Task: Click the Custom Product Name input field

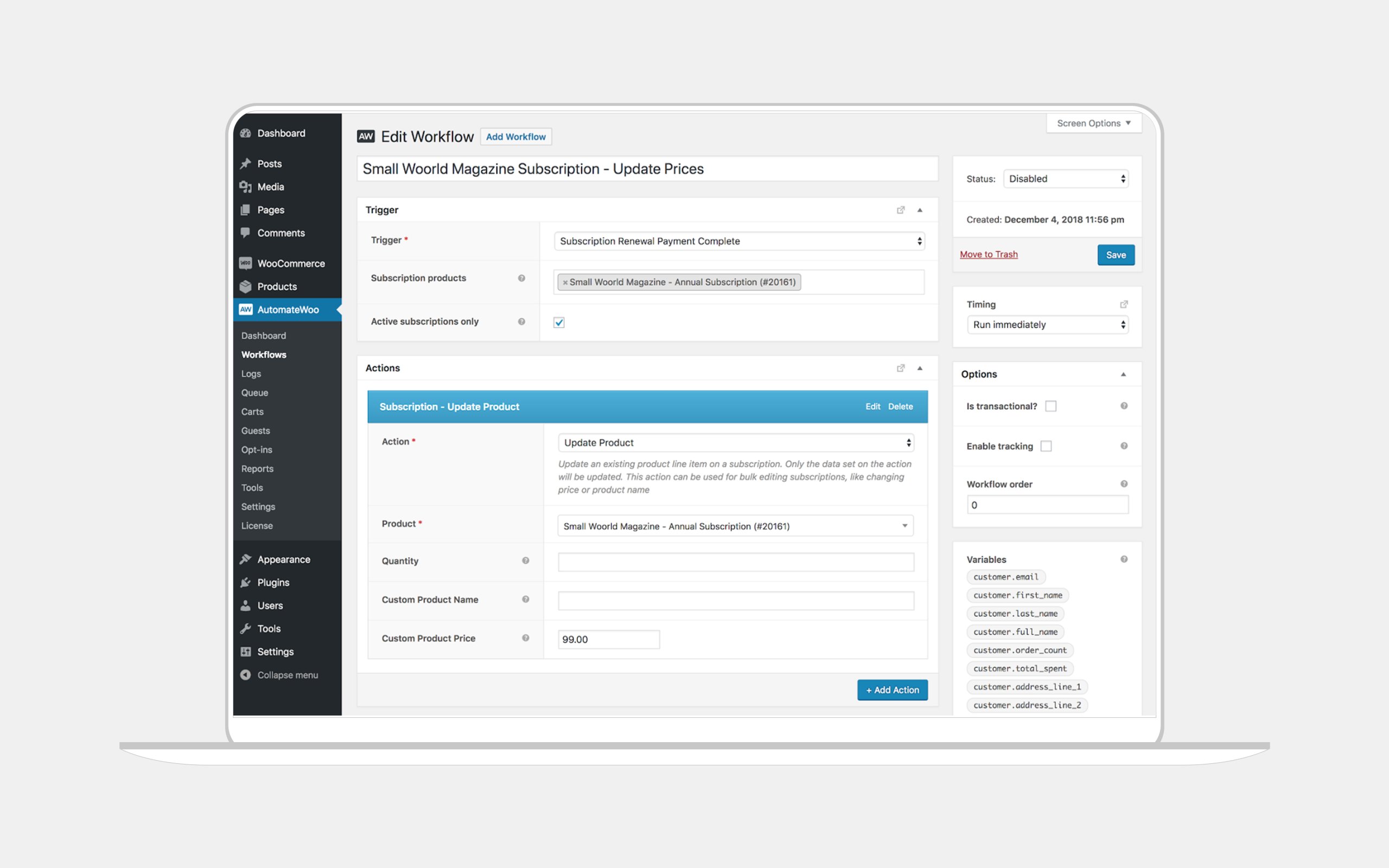Action: (735, 601)
